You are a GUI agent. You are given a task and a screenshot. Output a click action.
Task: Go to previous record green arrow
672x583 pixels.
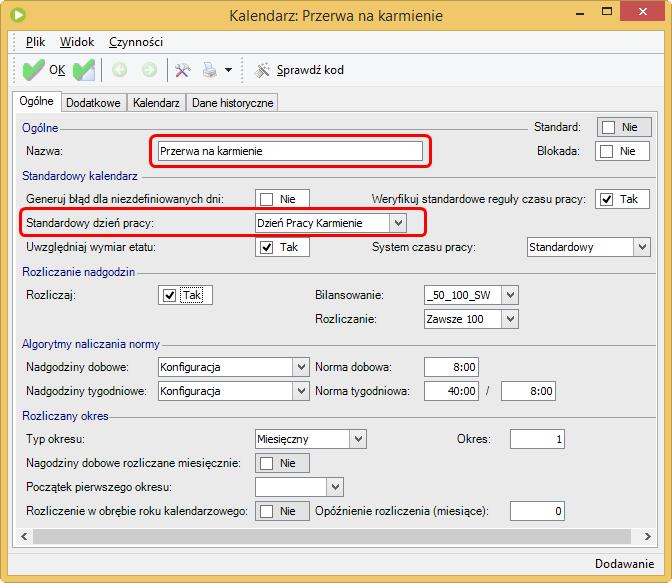(x=120, y=70)
